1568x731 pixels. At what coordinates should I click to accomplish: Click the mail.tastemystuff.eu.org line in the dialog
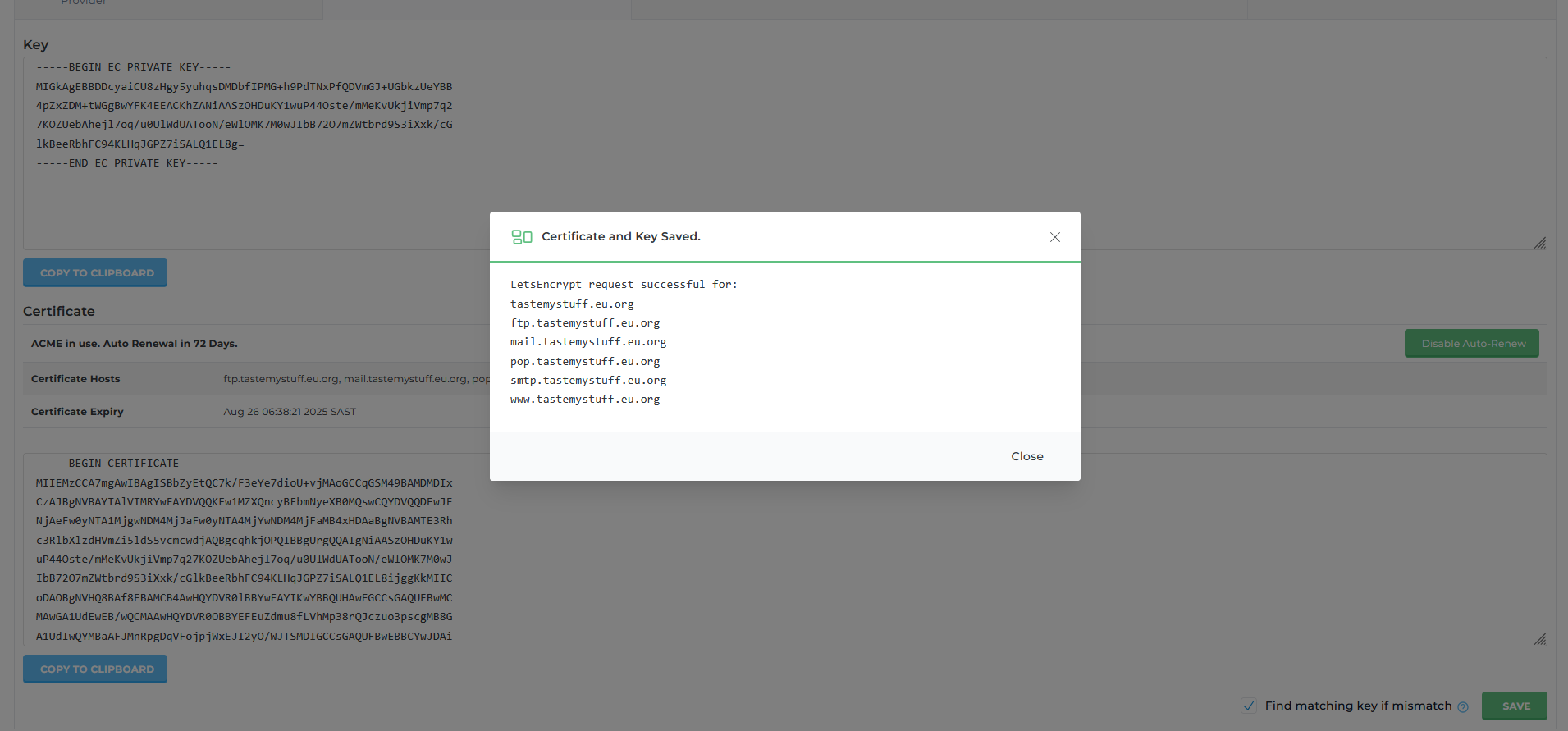tap(587, 342)
